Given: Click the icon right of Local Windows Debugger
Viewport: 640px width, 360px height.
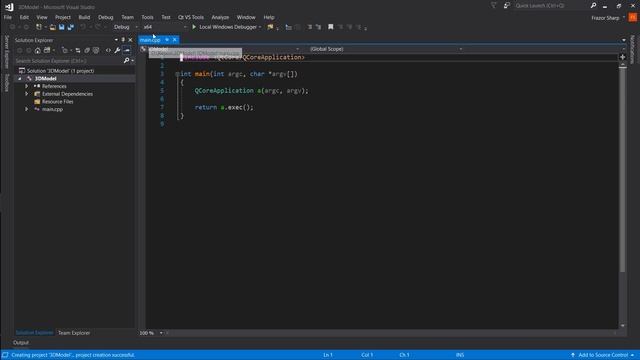Looking at the screenshot, I should pos(270,27).
